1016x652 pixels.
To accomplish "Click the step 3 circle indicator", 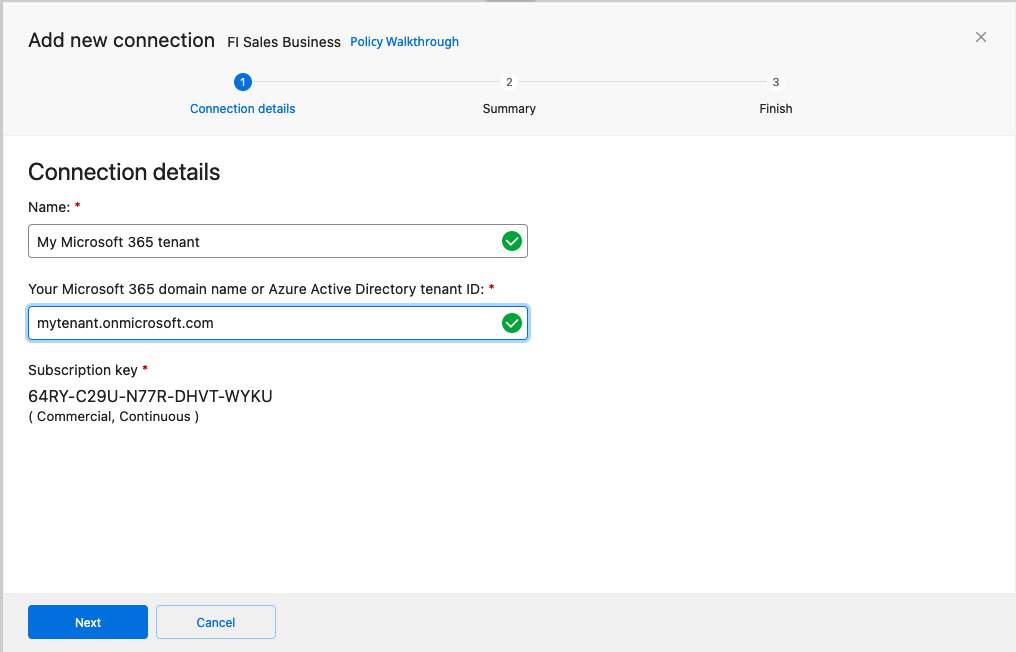I will tap(775, 82).
